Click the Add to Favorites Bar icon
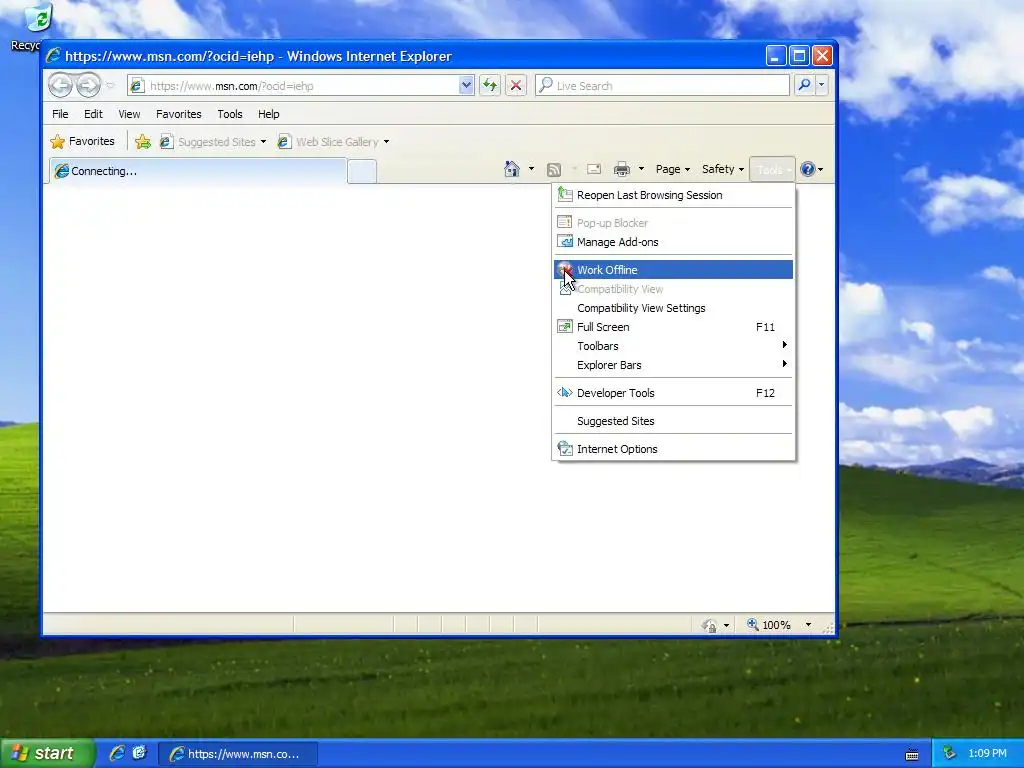This screenshot has width=1024, height=768. coord(142,142)
